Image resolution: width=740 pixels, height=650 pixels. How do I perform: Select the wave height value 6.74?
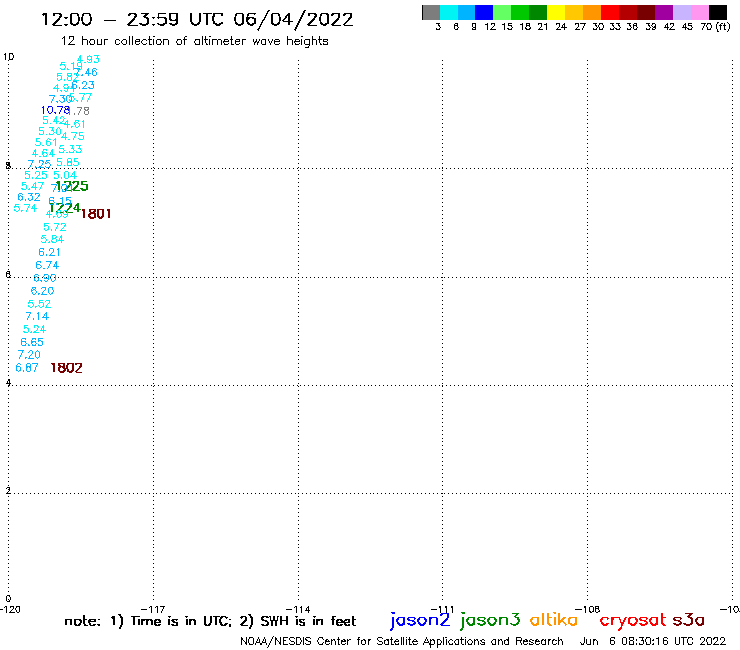tap(47, 265)
